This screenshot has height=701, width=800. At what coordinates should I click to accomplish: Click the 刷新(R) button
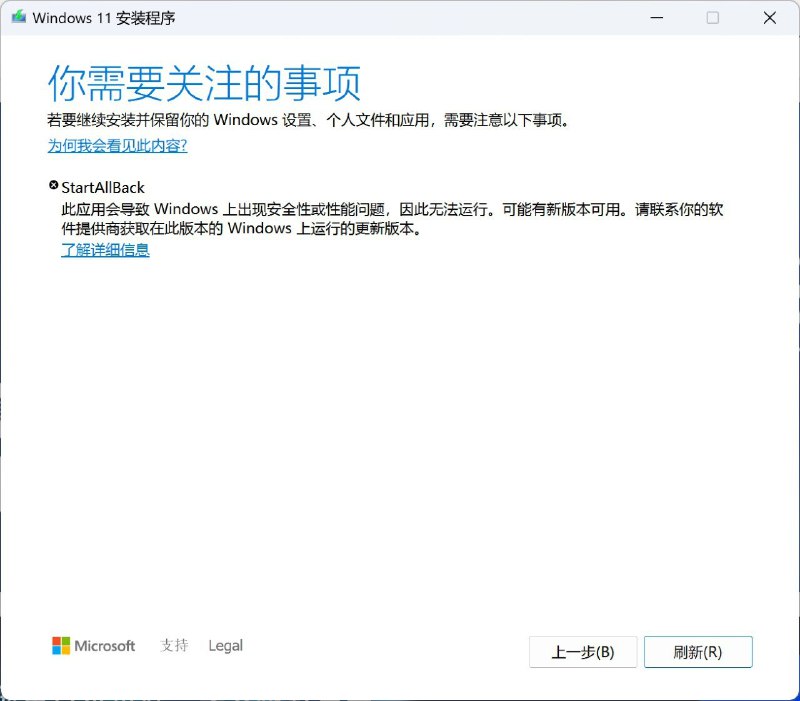(x=699, y=652)
